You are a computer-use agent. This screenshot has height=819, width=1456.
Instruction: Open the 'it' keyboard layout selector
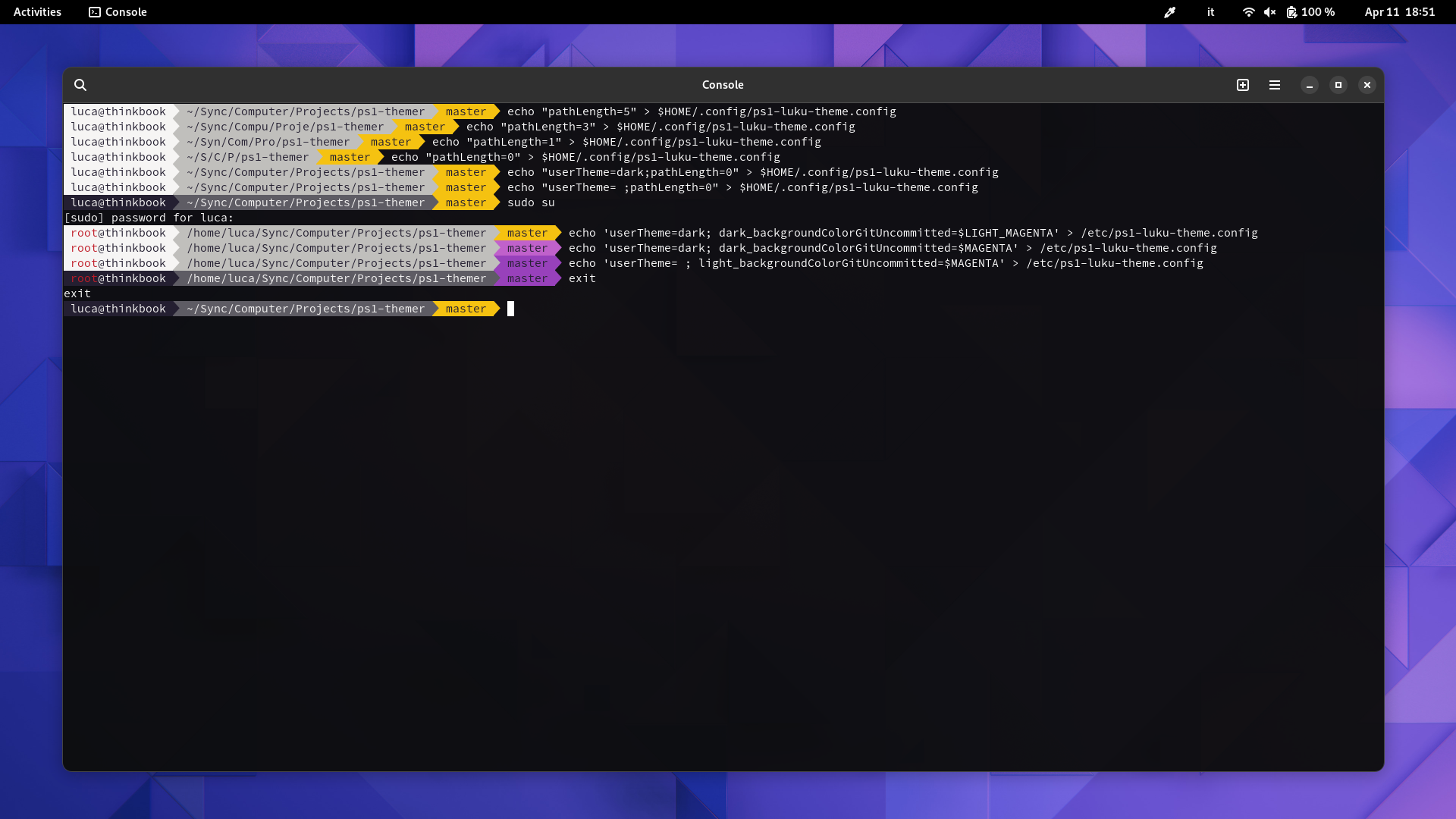click(x=1210, y=12)
